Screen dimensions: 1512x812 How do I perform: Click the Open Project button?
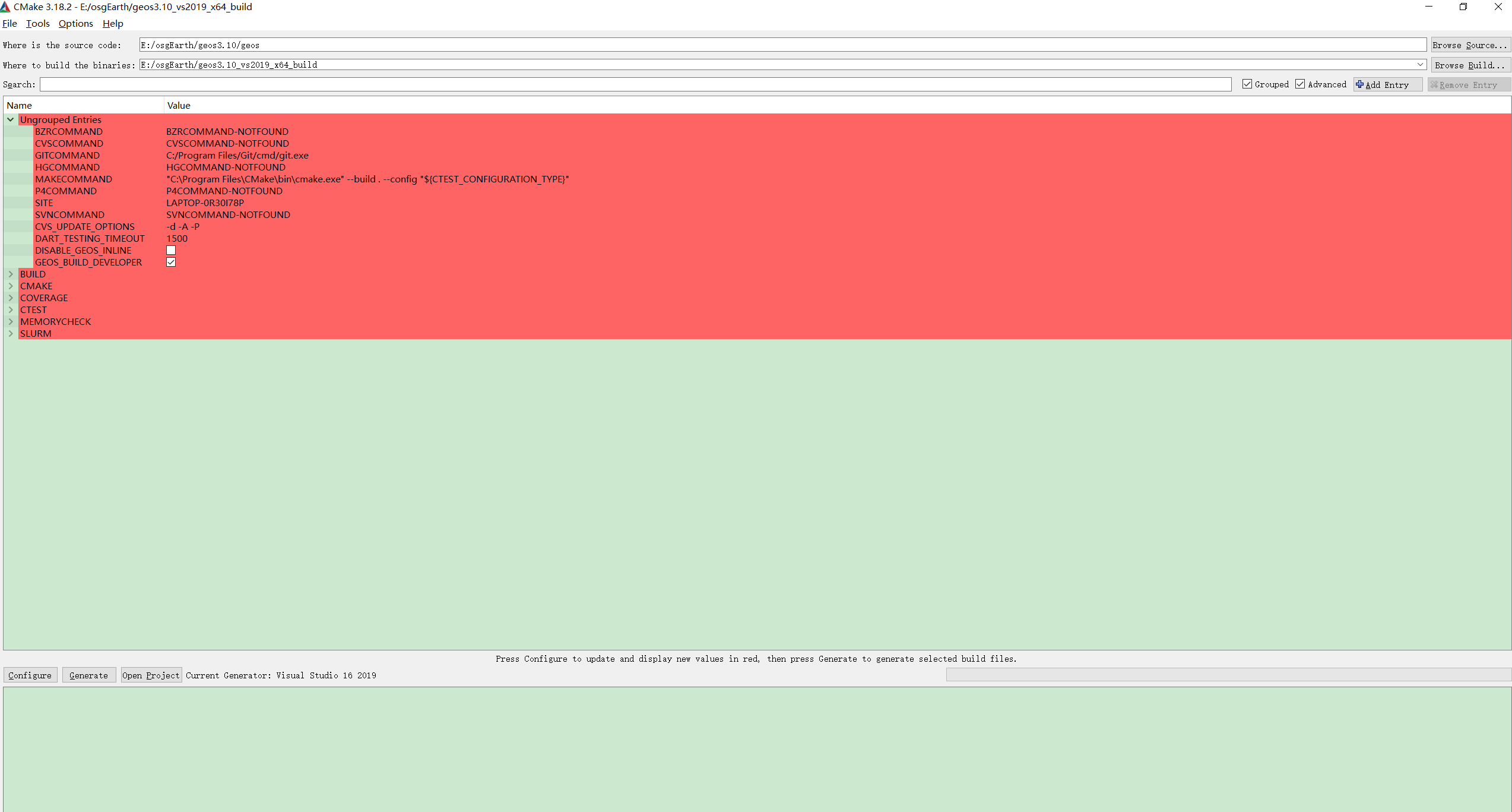pos(151,675)
